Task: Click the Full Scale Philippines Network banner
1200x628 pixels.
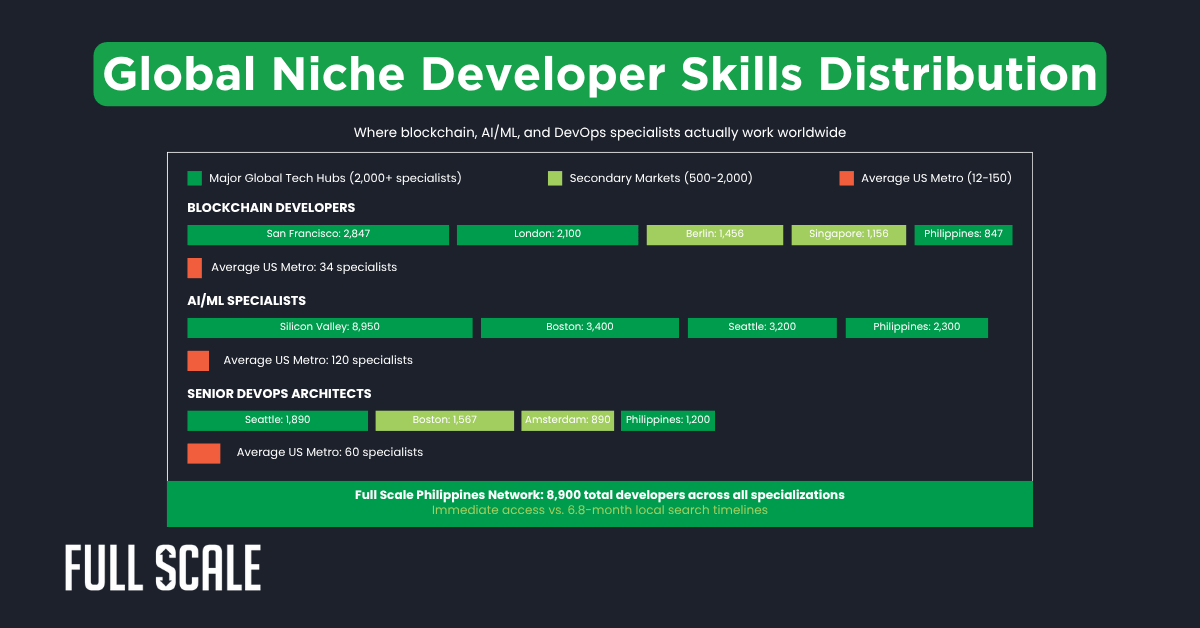Action: [600, 494]
